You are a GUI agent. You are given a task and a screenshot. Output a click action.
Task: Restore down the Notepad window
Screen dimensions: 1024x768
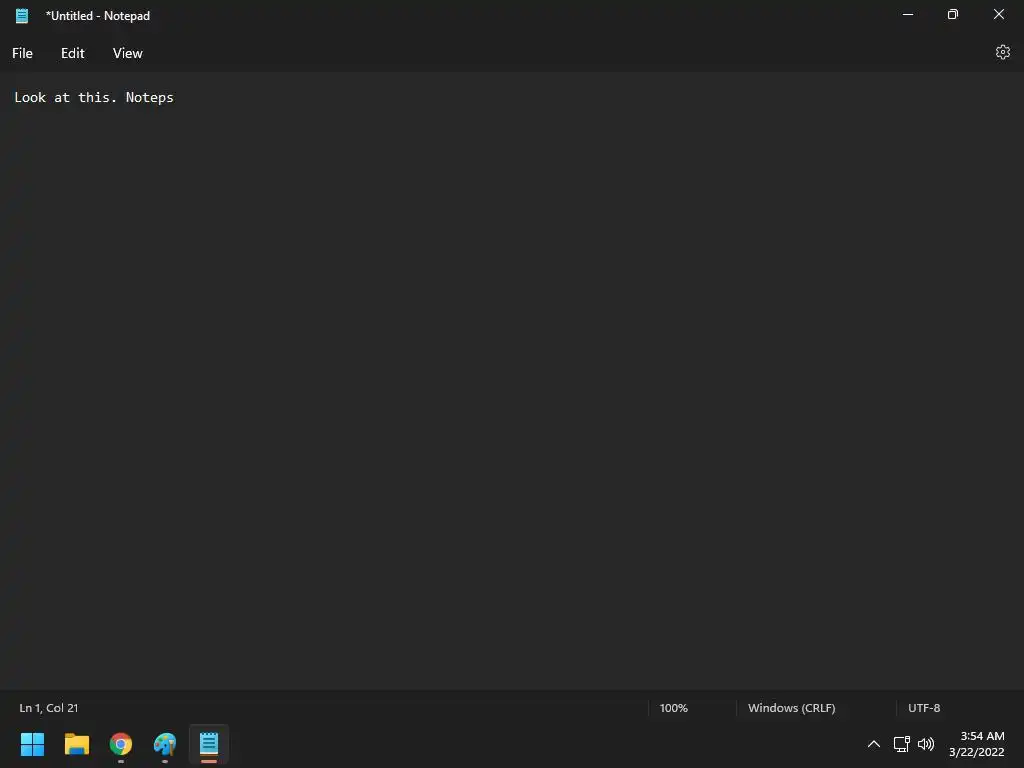[x=953, y=14]
